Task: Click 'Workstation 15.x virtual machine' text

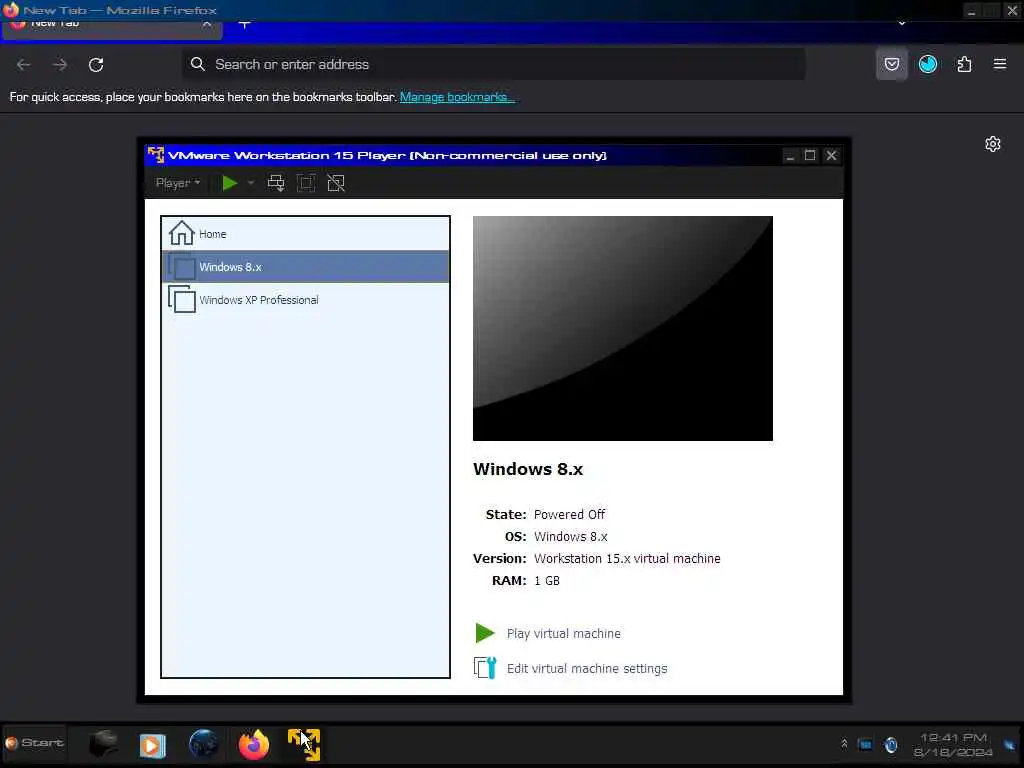Action: (627, 558)
